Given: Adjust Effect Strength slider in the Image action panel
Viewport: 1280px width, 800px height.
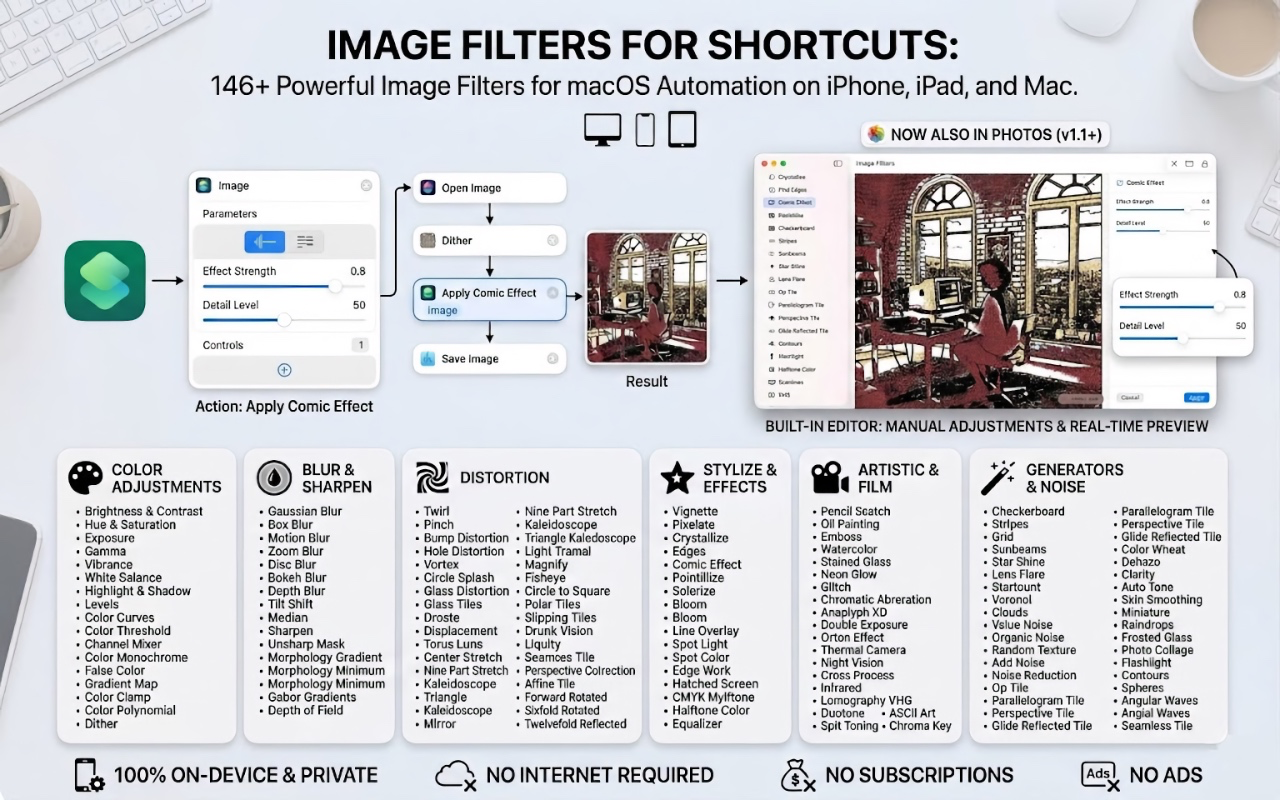Looking at the screenshot, I should [284, 286].
